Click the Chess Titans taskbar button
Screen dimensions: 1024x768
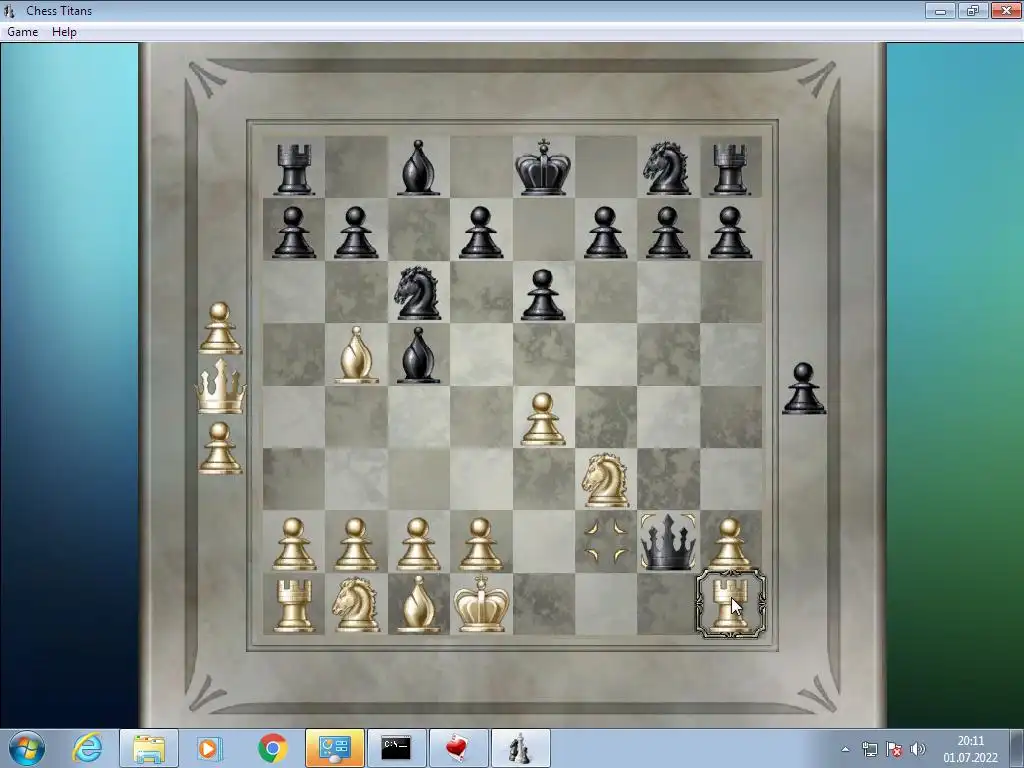520,748
